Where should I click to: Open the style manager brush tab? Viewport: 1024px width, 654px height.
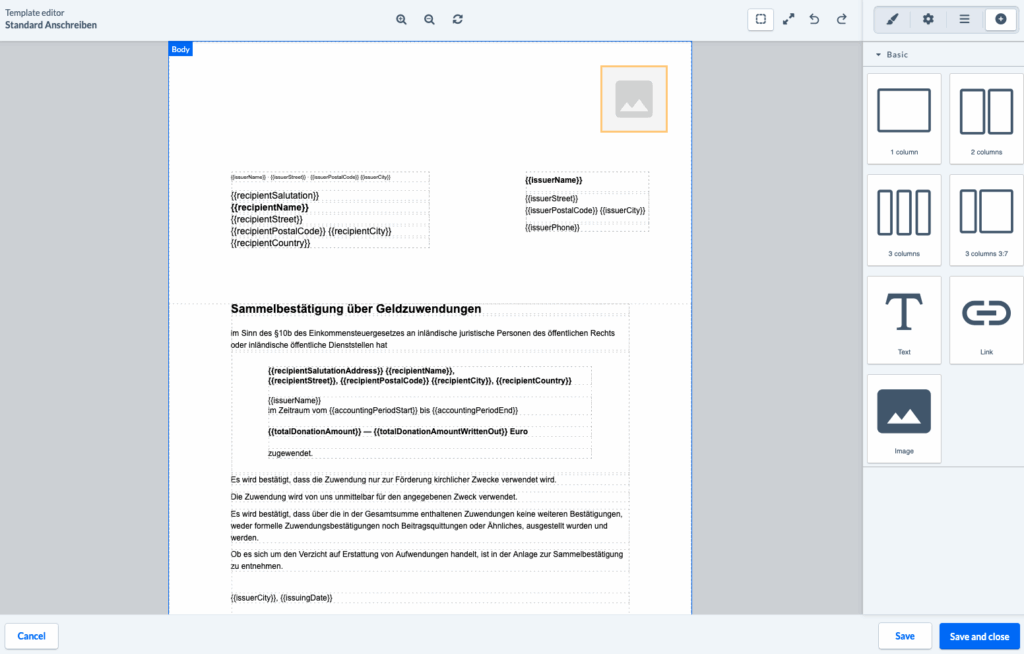[x=893, y=19]
